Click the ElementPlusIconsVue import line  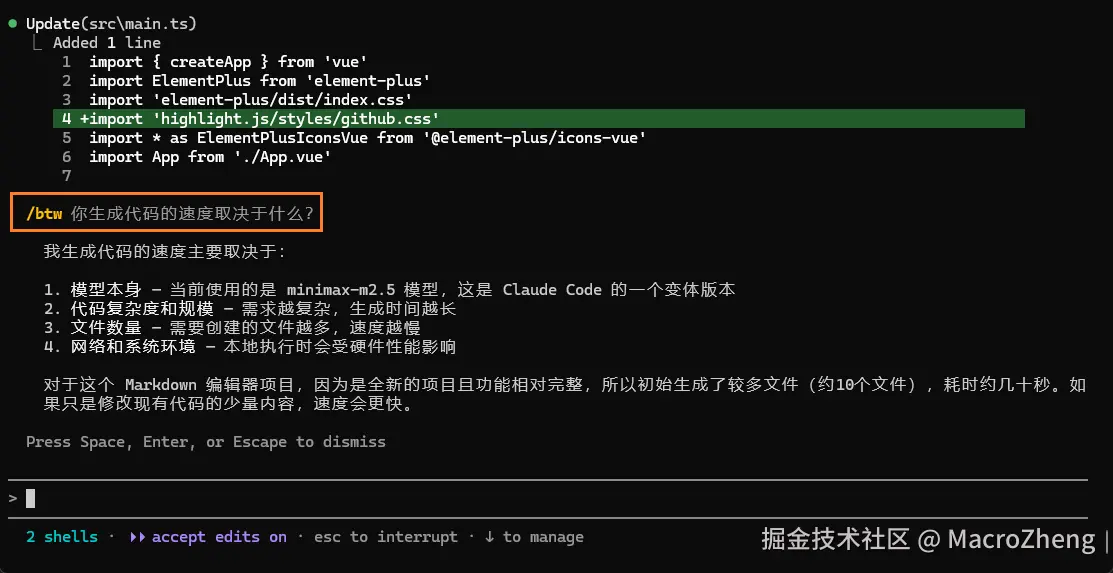pos(367,137)
